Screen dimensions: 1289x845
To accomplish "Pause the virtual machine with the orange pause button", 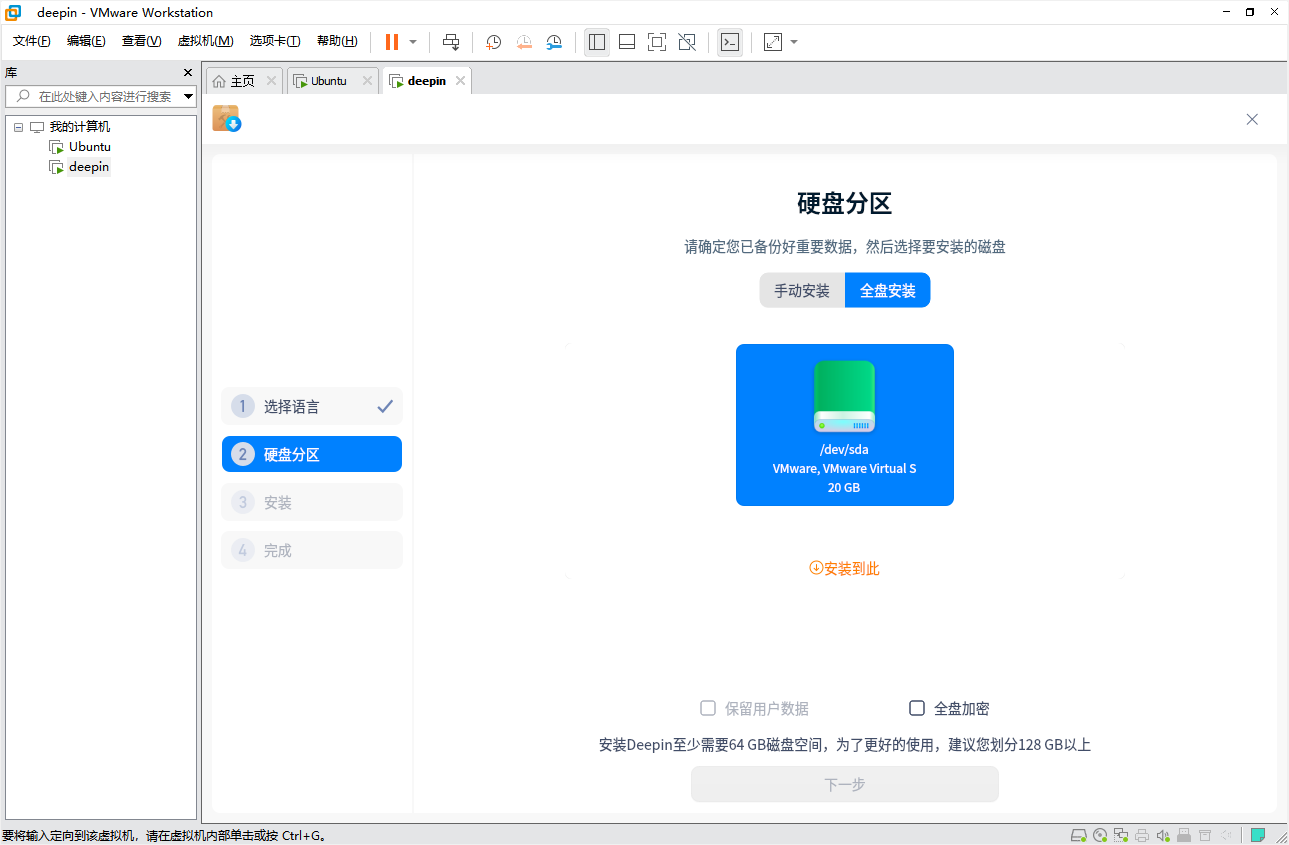I will pos(392,42).
